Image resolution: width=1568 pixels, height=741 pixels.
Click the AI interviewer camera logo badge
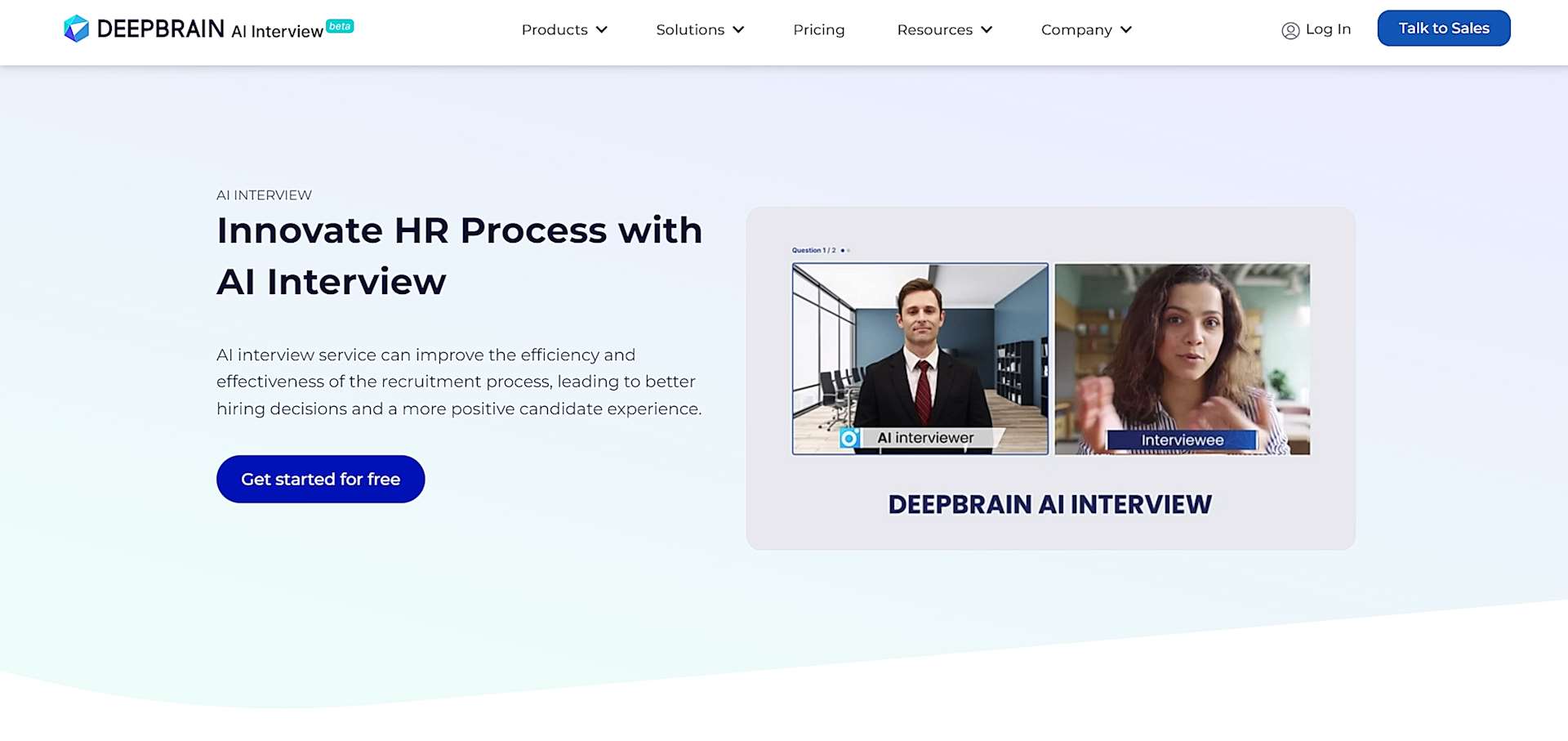click(x=850, y=438)
